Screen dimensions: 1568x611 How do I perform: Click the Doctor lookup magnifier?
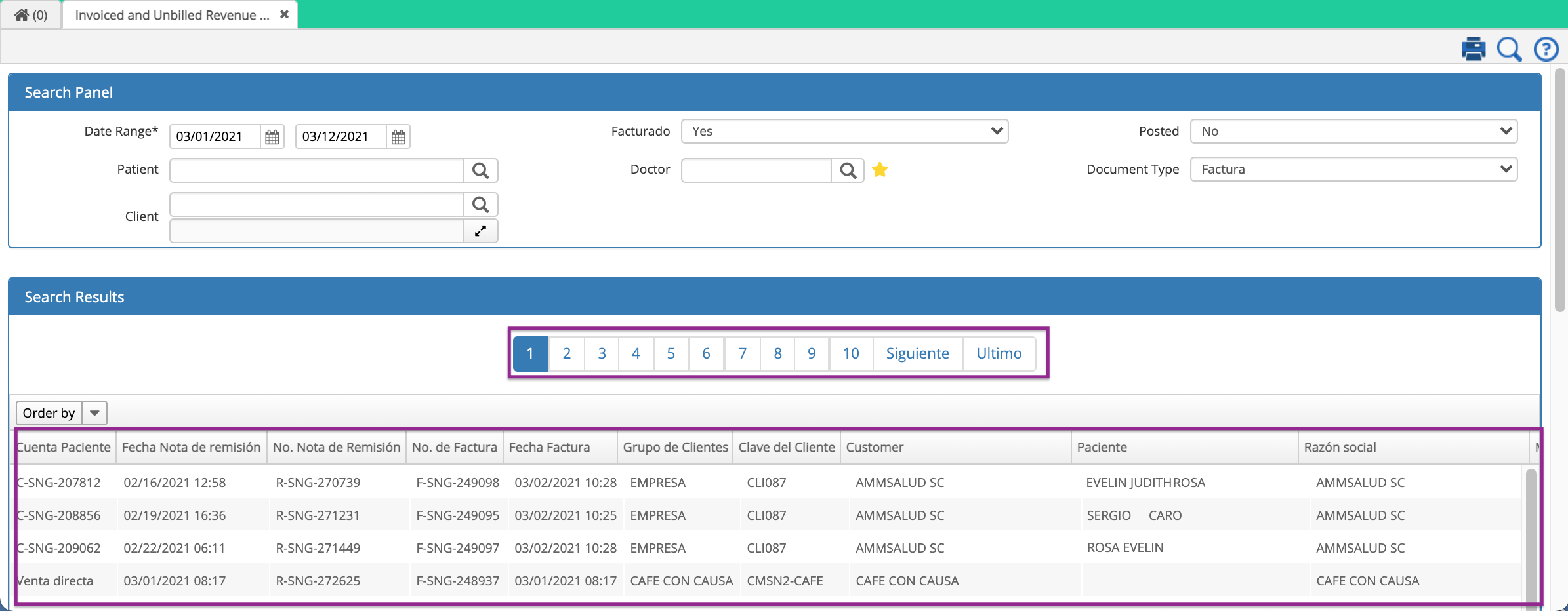point(848,170)
